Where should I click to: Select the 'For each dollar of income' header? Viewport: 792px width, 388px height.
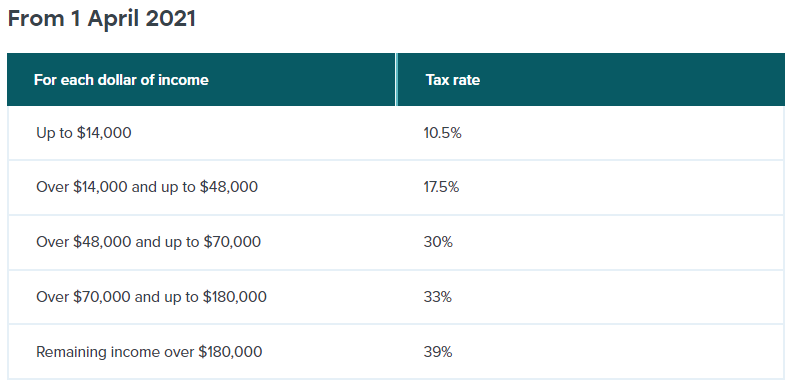121,80
